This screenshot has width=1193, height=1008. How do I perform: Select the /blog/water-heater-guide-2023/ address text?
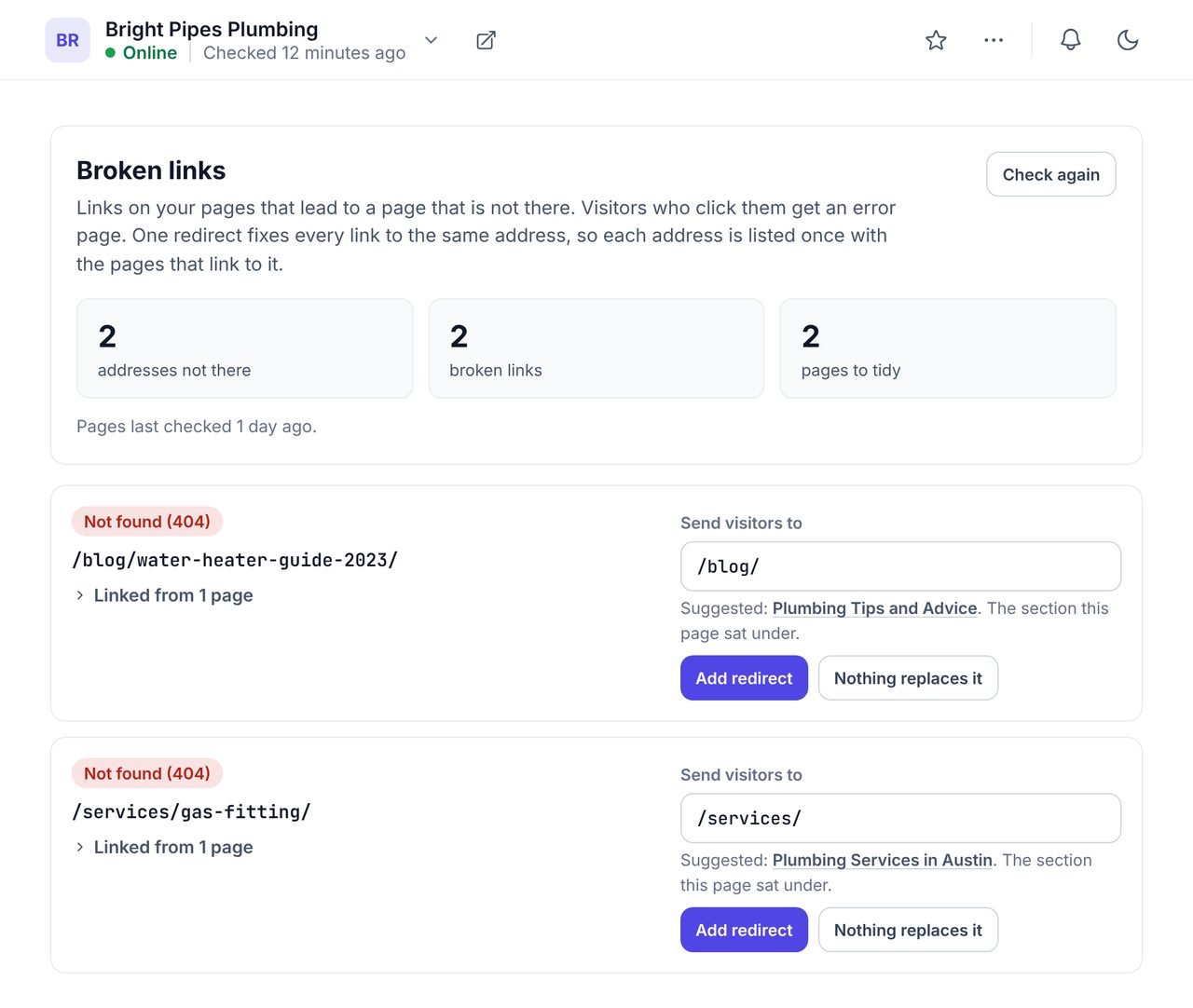coord(235,560)
